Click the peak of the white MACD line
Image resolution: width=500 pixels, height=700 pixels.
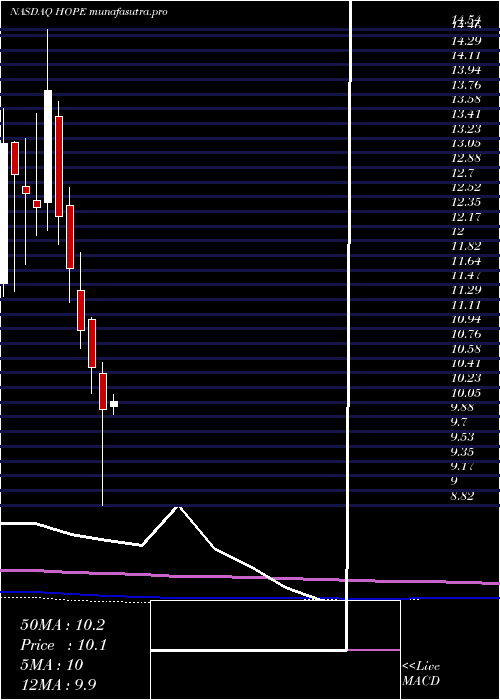tap(179, 507)
